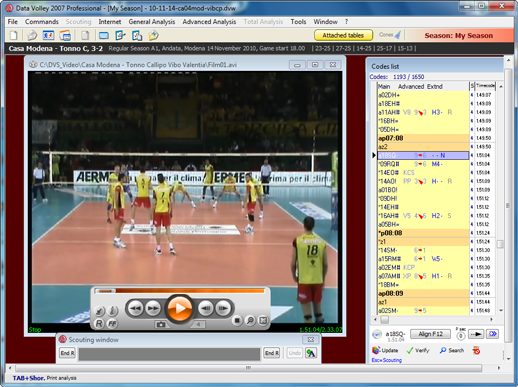Click the scouting code input field
Image resolution: width=518 pixels, height=387 pixels.
point(169,354)
